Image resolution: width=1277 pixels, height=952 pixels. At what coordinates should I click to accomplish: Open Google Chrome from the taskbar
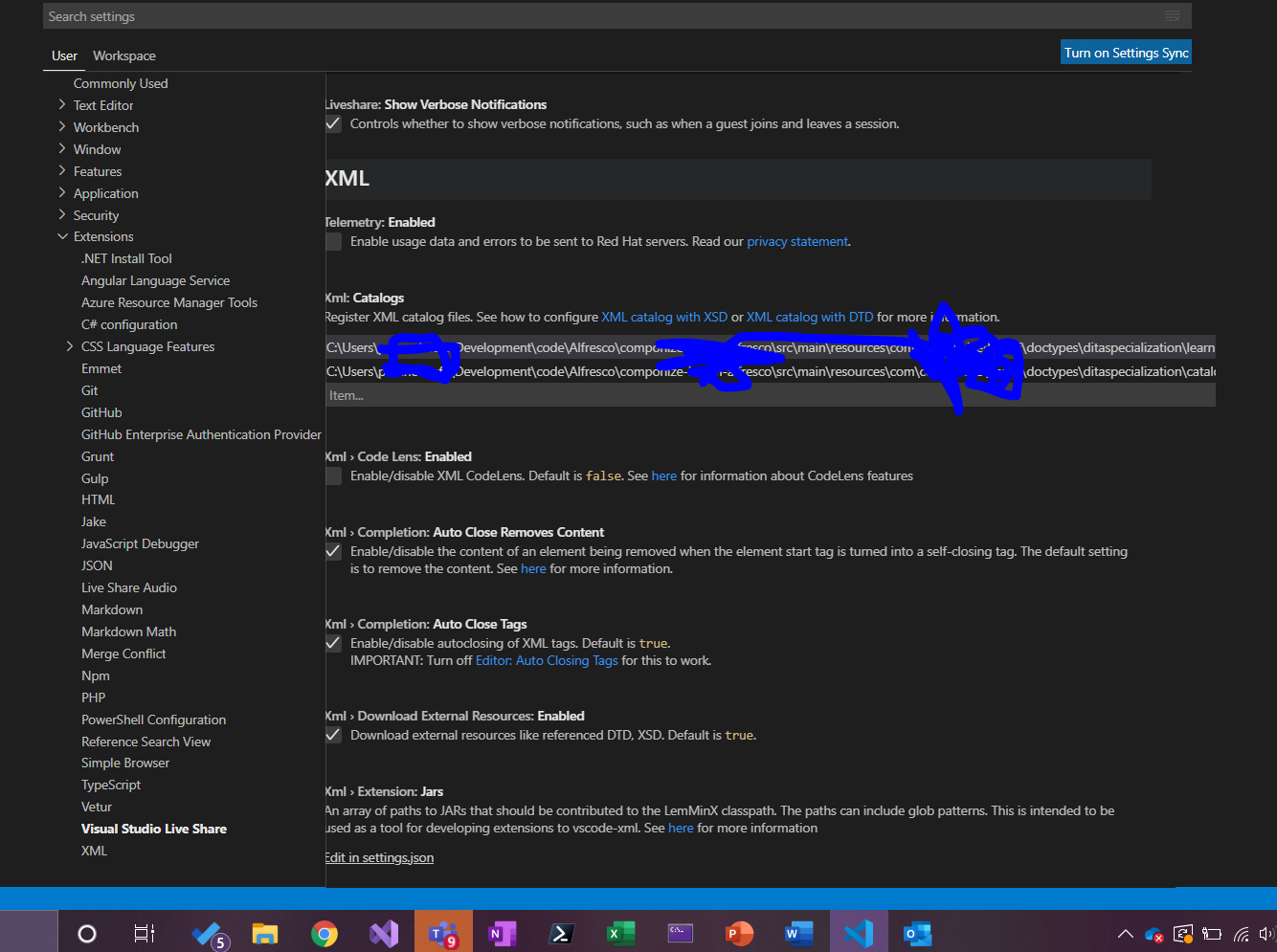click(x=325, y=934)
